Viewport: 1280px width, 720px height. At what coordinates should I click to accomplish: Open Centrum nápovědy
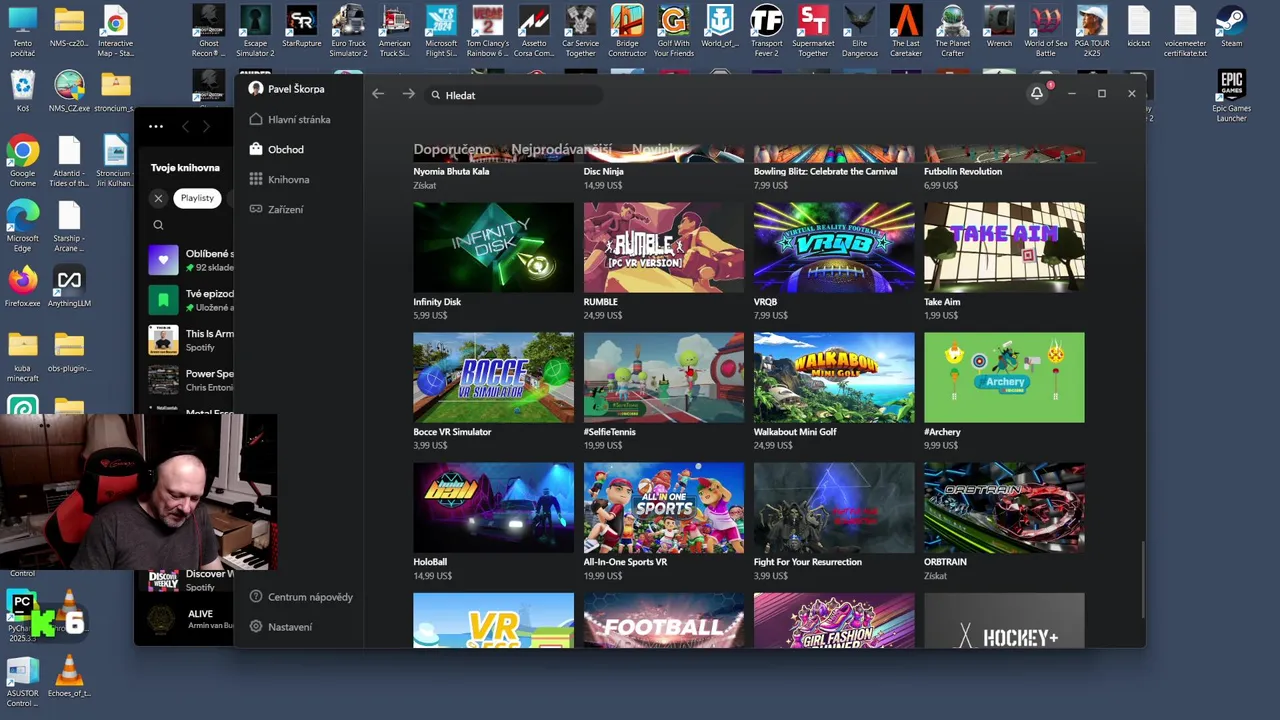tap(301, 597)
